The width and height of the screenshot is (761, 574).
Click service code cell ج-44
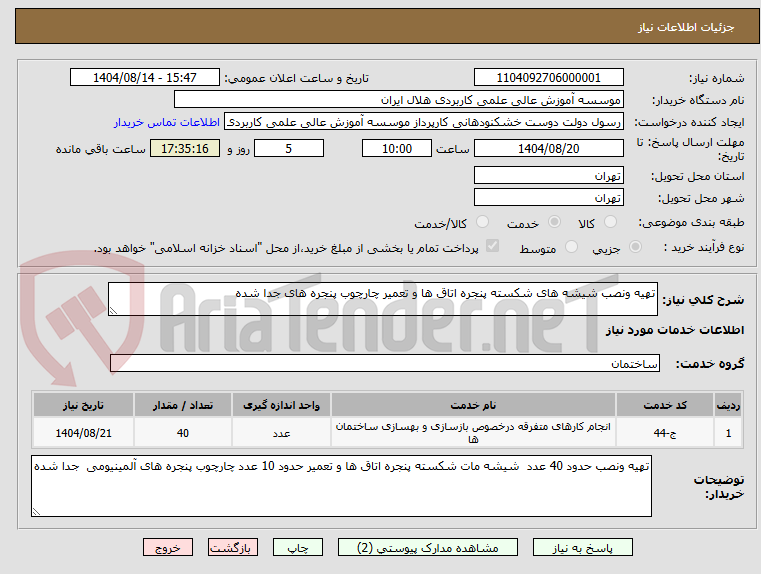point(665,432)
